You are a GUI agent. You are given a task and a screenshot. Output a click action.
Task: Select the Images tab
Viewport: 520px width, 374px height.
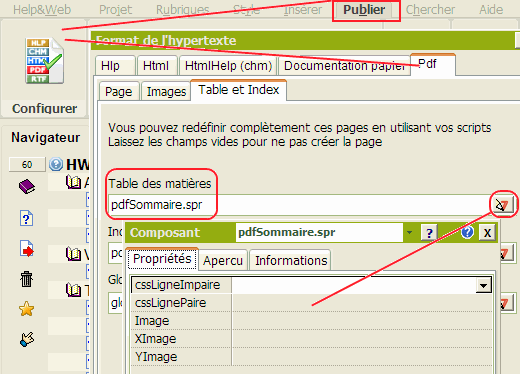point(166,91)
